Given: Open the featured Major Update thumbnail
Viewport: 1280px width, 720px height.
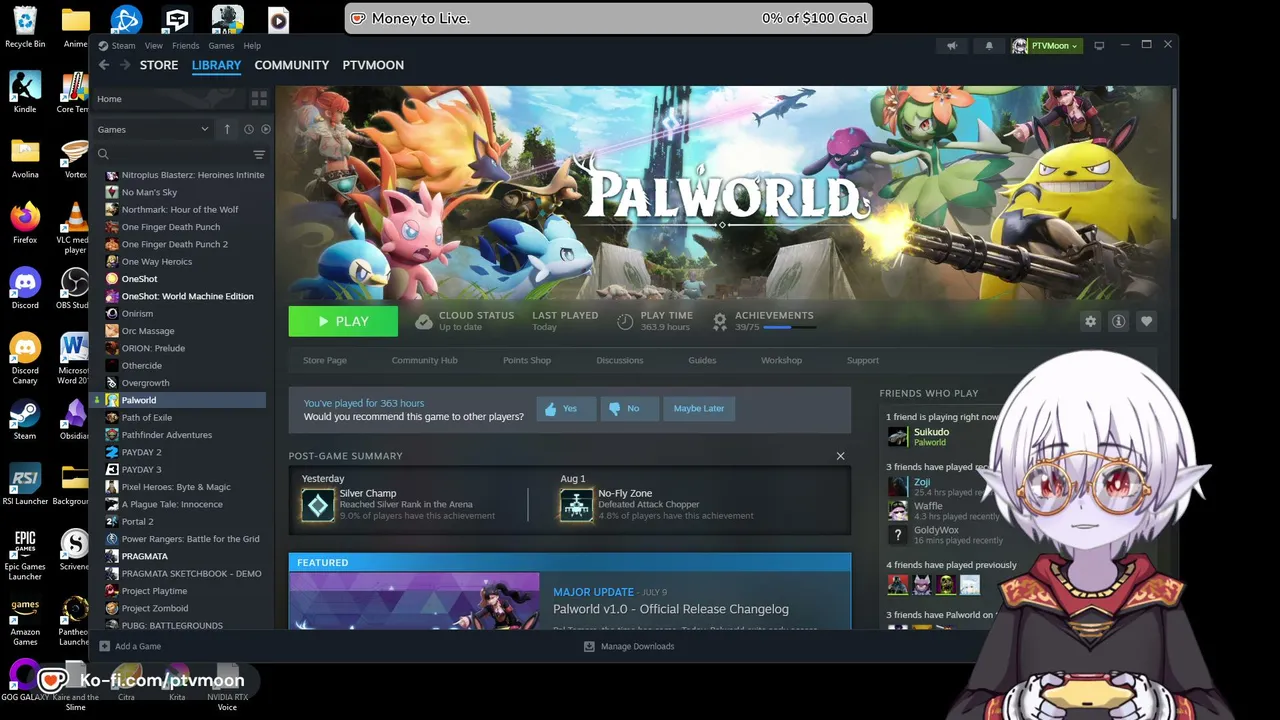Looking at the screenshot, I should (x=414, y=601).
